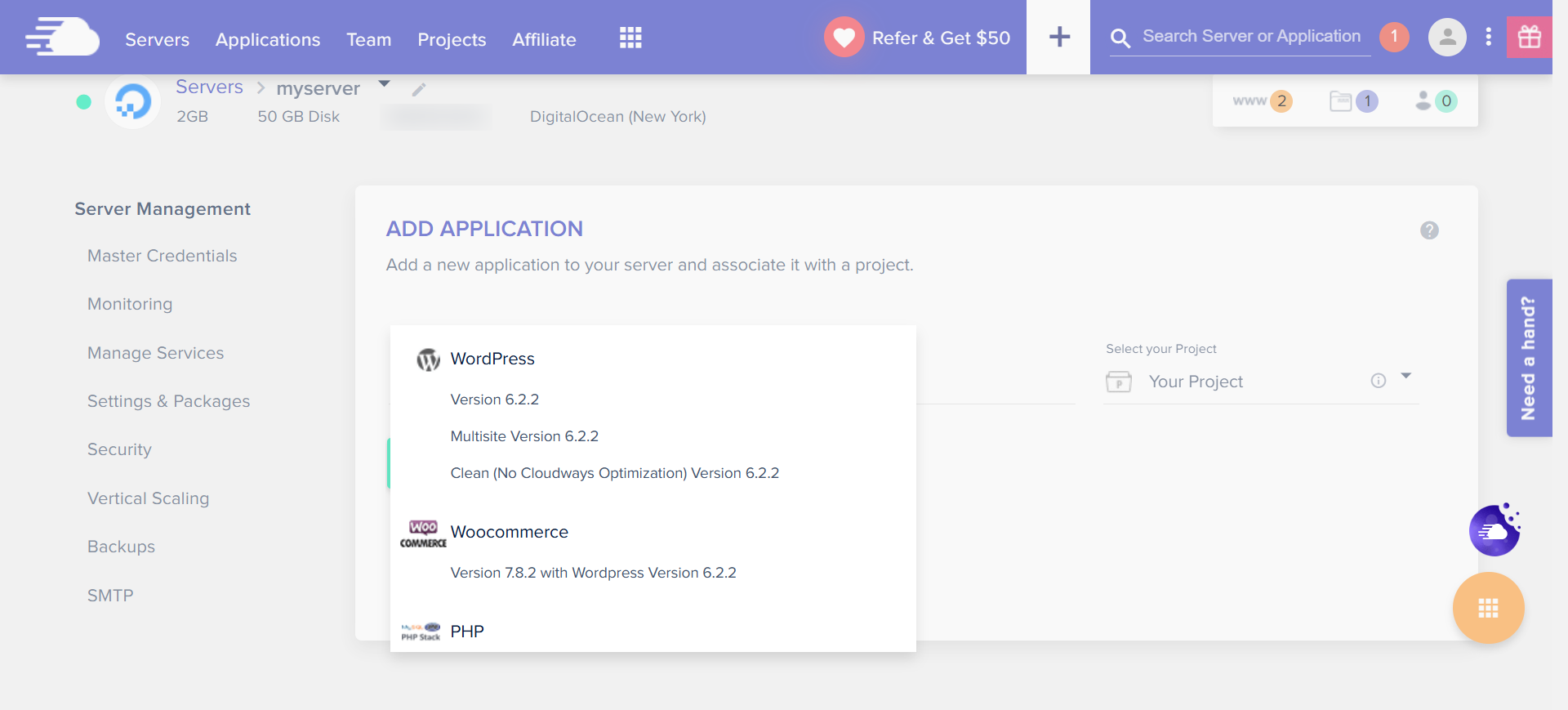Open the Cloudways bot chat icon
1568x710 pixels.
pos(1494,530)
